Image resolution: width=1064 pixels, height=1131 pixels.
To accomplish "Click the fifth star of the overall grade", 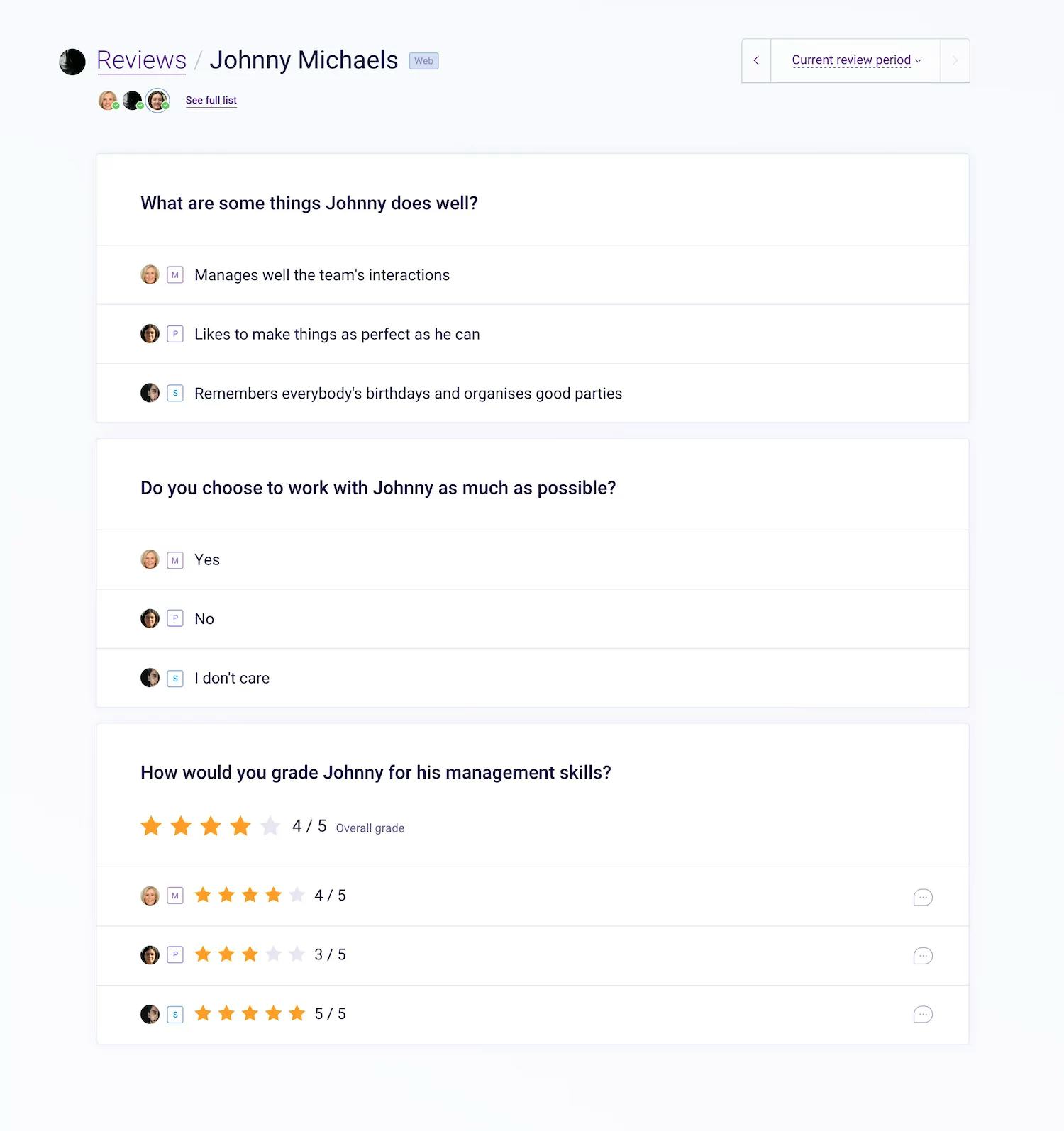I will 270,825.
